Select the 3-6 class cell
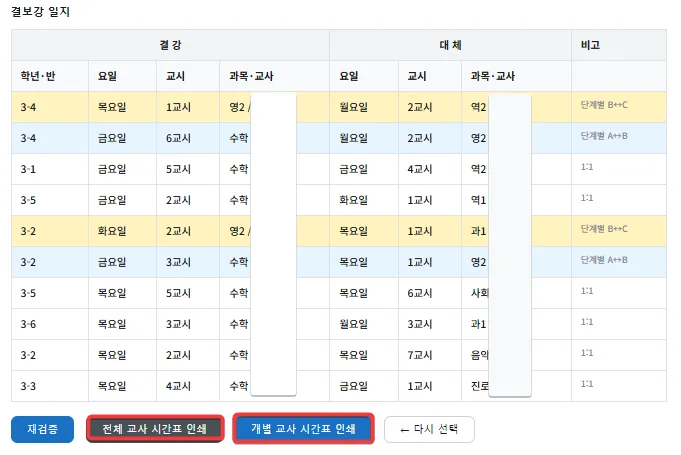Screen dimensions: 681x455 point(50,324)
